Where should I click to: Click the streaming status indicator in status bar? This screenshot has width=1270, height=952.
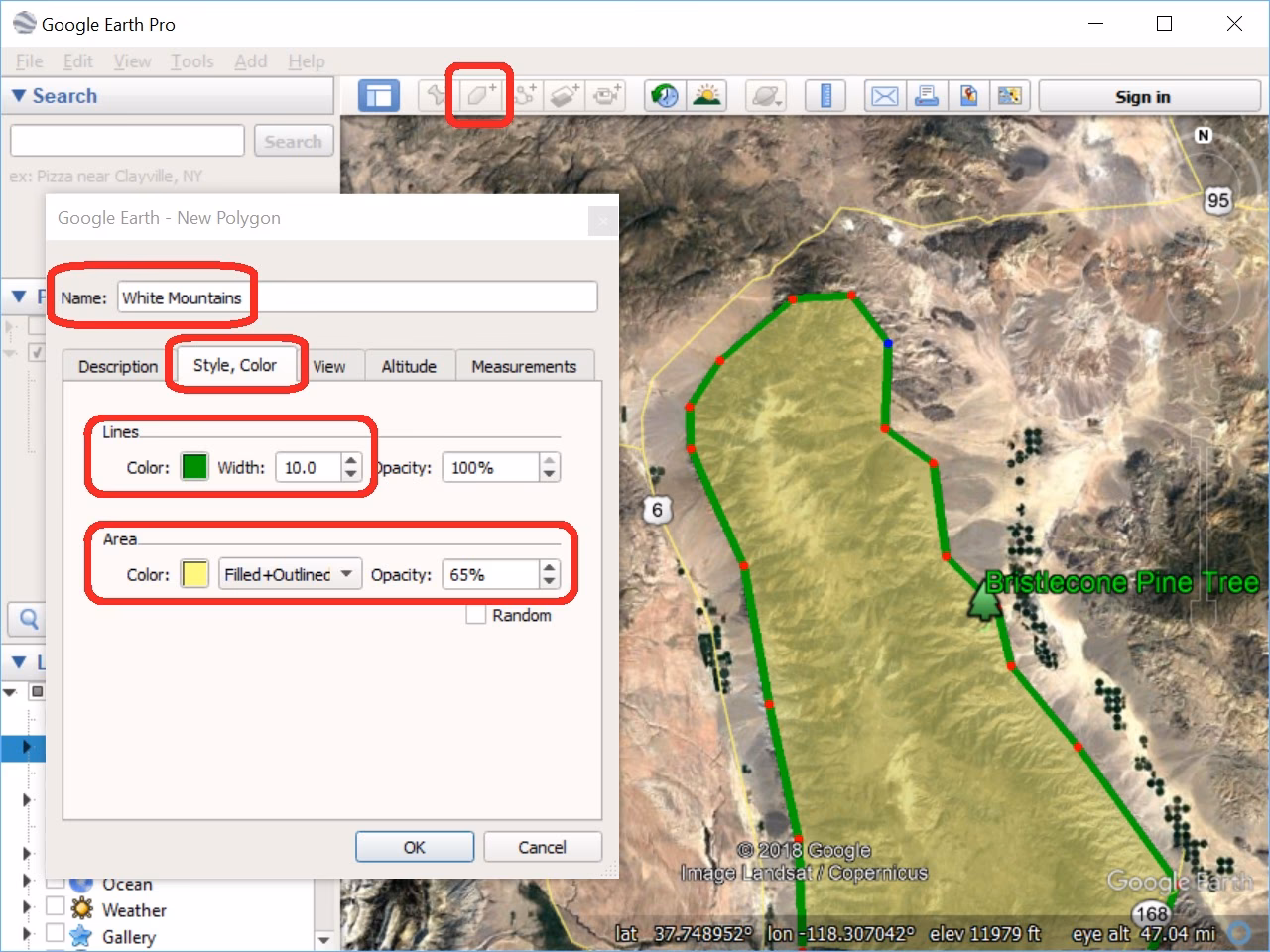[x=1238, y=932]
